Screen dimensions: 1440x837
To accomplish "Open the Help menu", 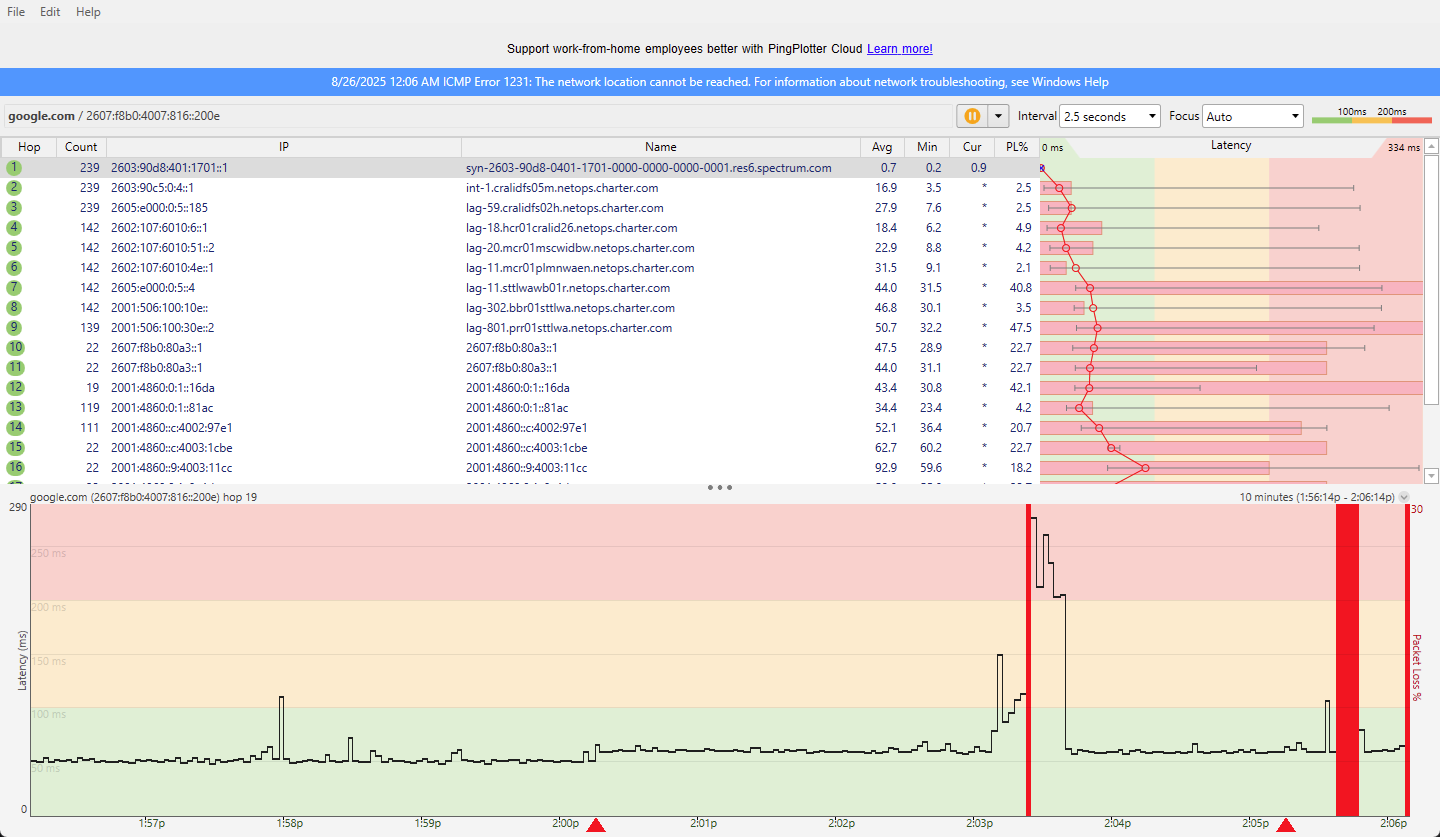I will pos(88,12).
